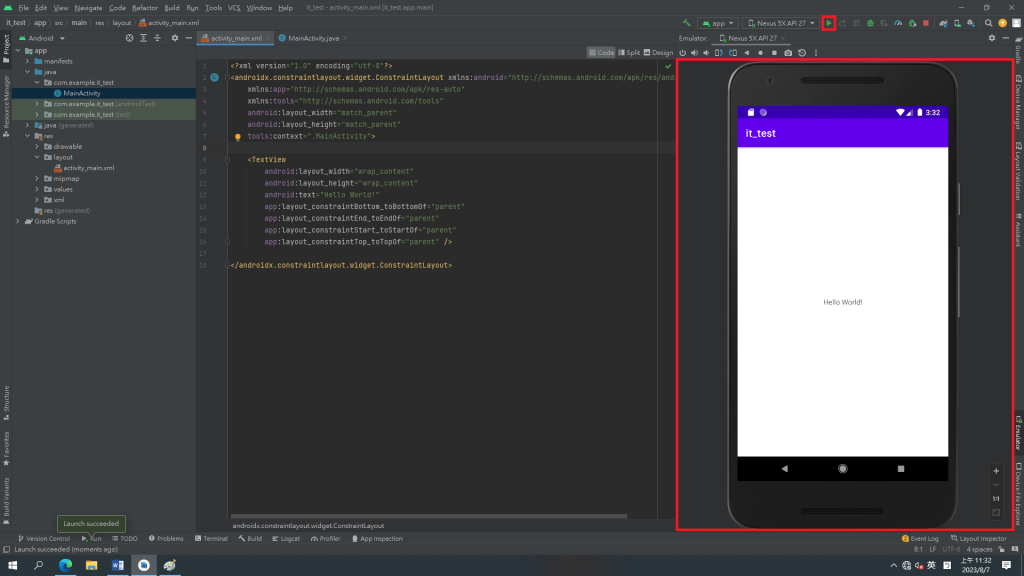Image resolution: width=1024 pixels, height=576 pixels.
Task: Zoom in emulator with plus button
Action: click(x=996, y=471)
